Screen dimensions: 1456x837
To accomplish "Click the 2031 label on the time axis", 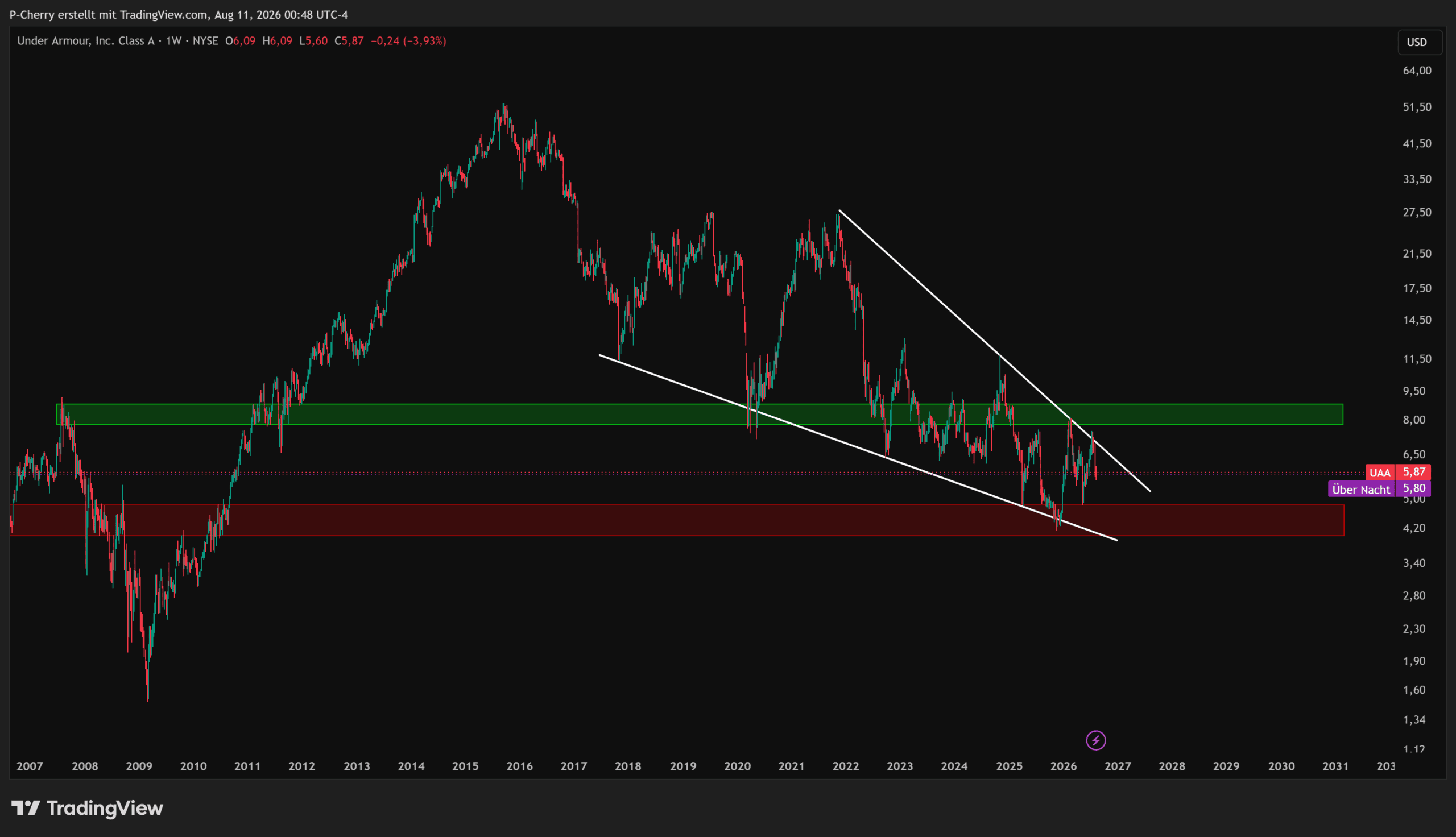I will click(1335, 766).
